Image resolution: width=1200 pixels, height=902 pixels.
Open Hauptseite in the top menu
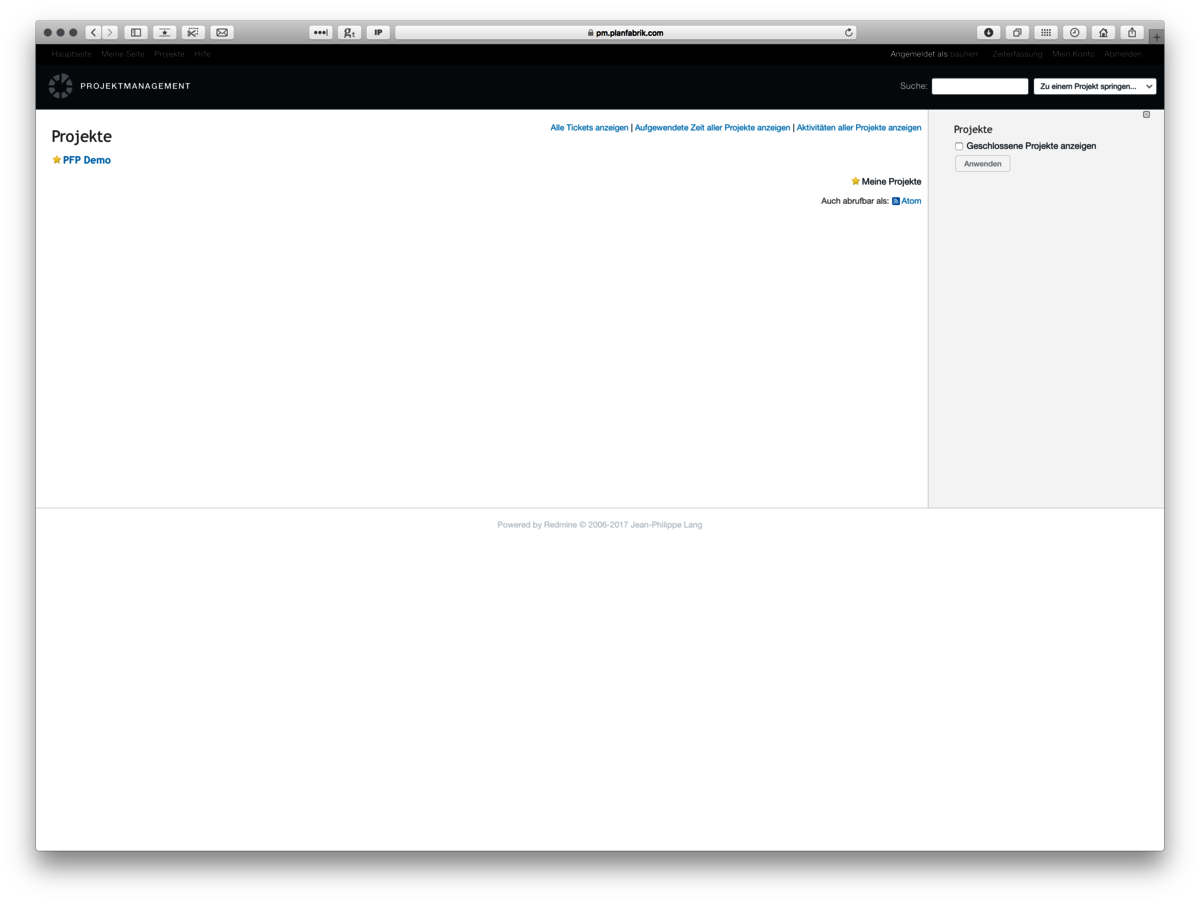(x=71, y=54)
